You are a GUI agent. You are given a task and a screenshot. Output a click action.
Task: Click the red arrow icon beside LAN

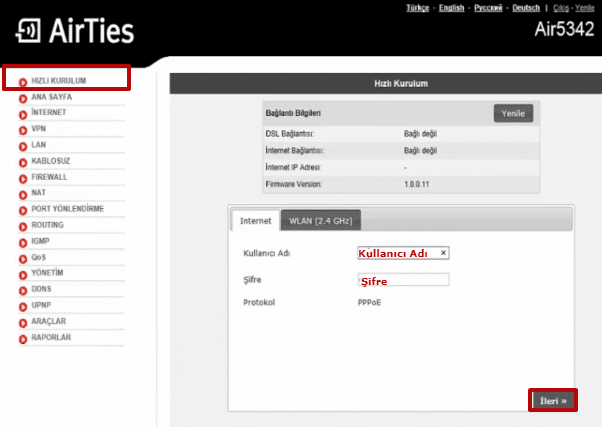[x=23, y=147]
